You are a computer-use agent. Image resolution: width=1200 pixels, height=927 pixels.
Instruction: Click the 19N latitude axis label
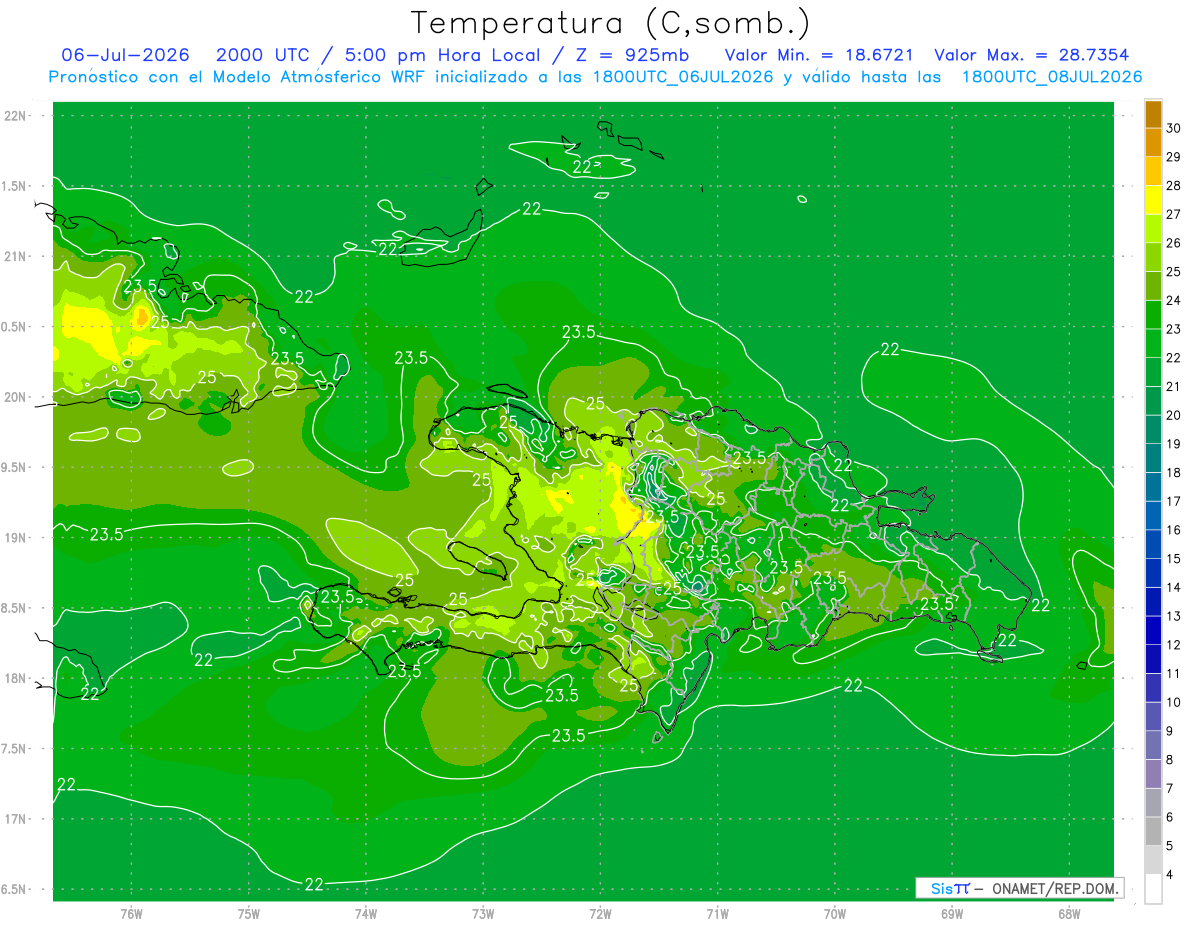16,538
